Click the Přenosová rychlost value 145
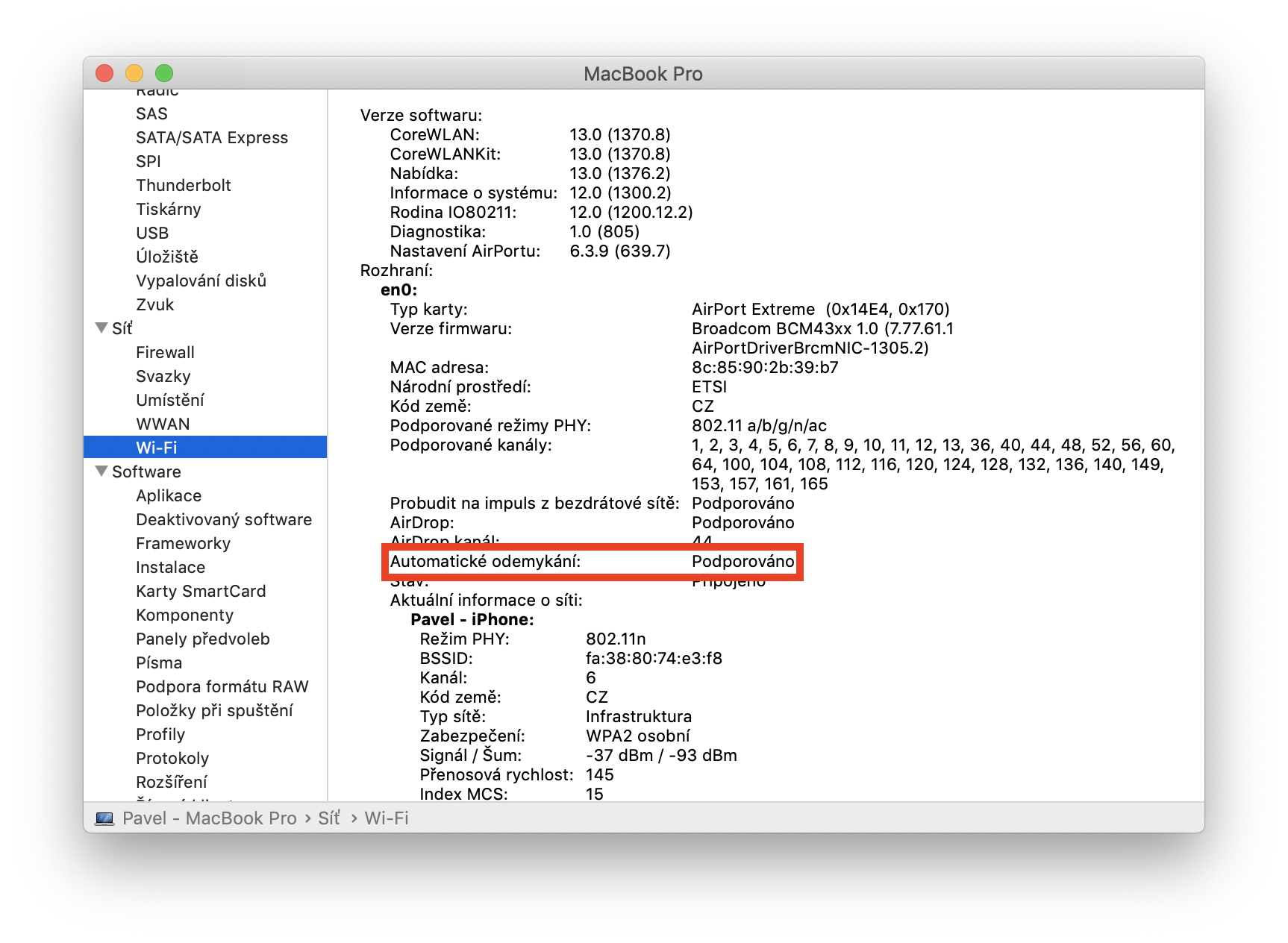 tap(600, 774)
